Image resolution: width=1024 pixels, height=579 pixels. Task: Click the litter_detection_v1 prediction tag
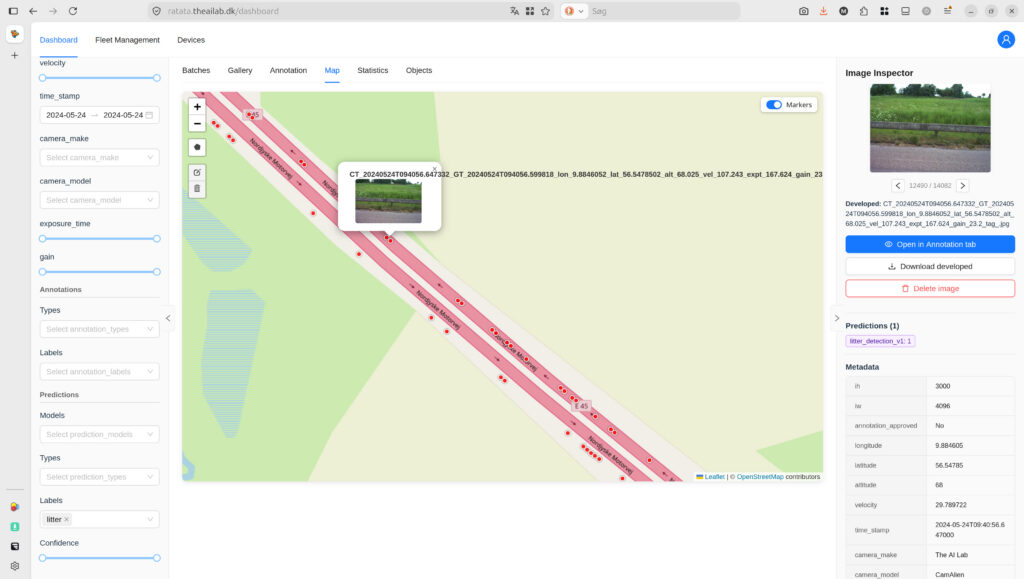click(x=880, y=341)
